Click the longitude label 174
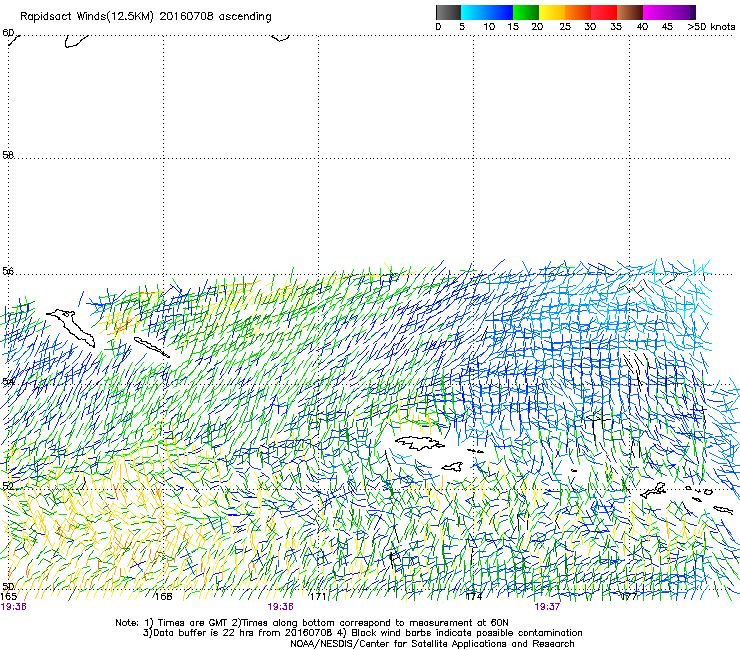 474,597
